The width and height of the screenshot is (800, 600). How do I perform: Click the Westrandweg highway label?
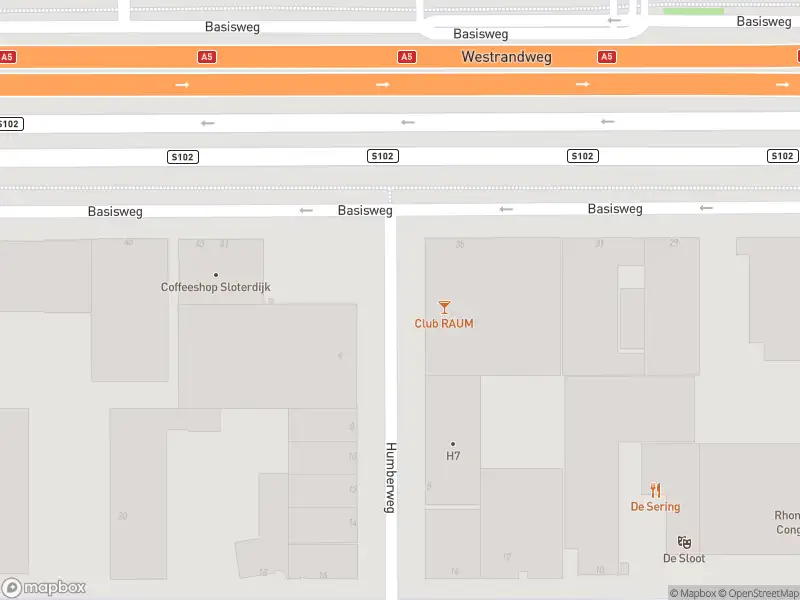(506, 57)
